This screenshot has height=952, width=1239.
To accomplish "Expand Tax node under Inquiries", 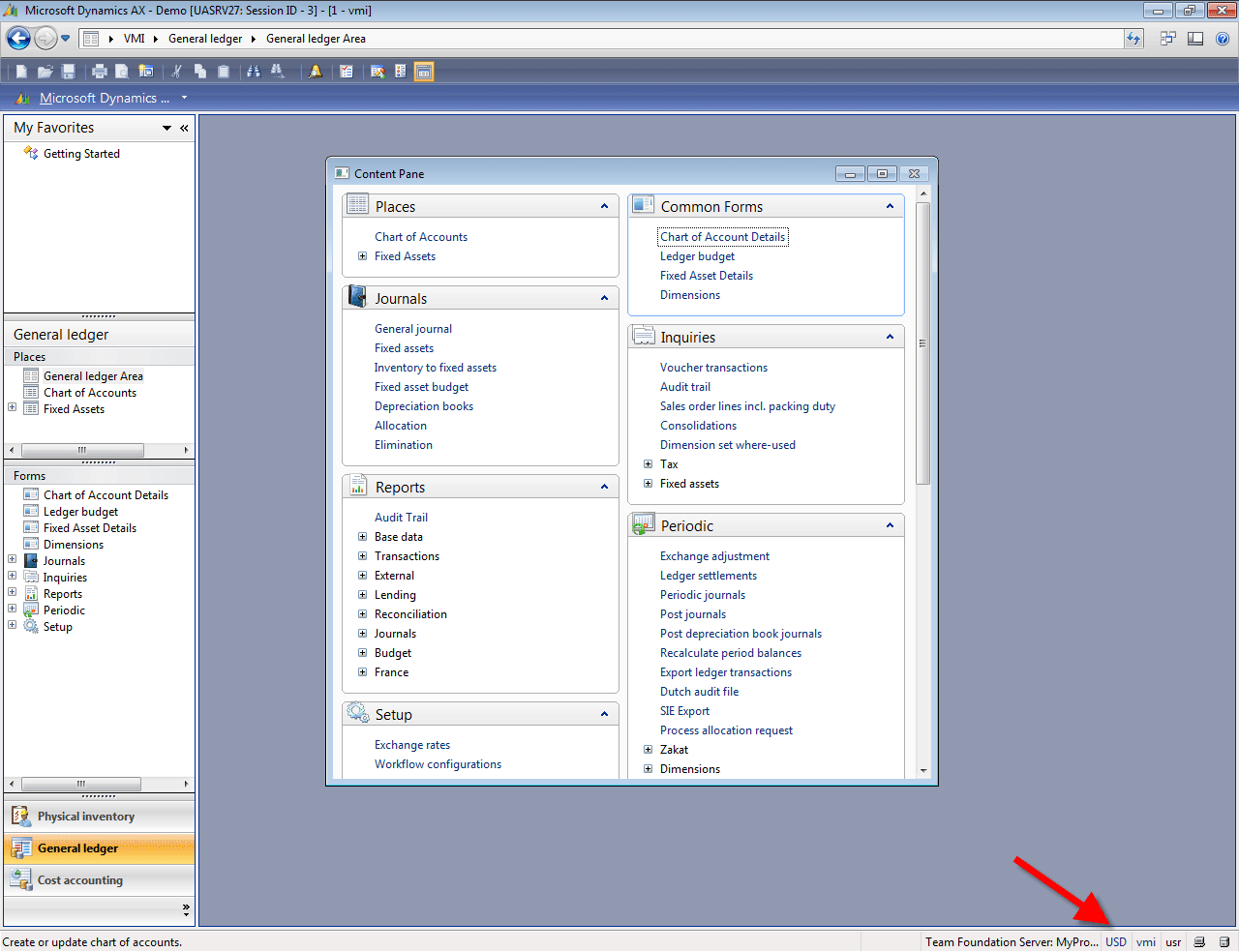I will (648, 464).
